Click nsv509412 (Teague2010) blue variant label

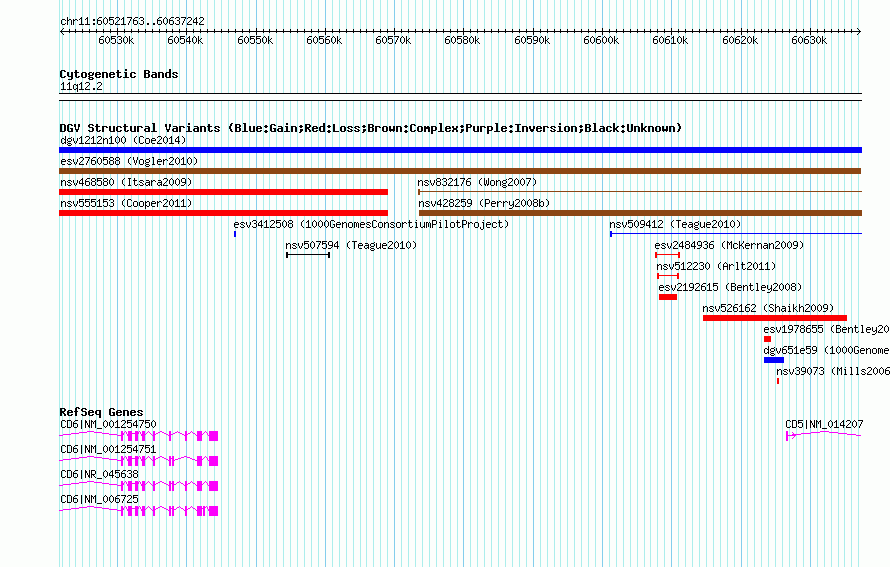(675, 224)
